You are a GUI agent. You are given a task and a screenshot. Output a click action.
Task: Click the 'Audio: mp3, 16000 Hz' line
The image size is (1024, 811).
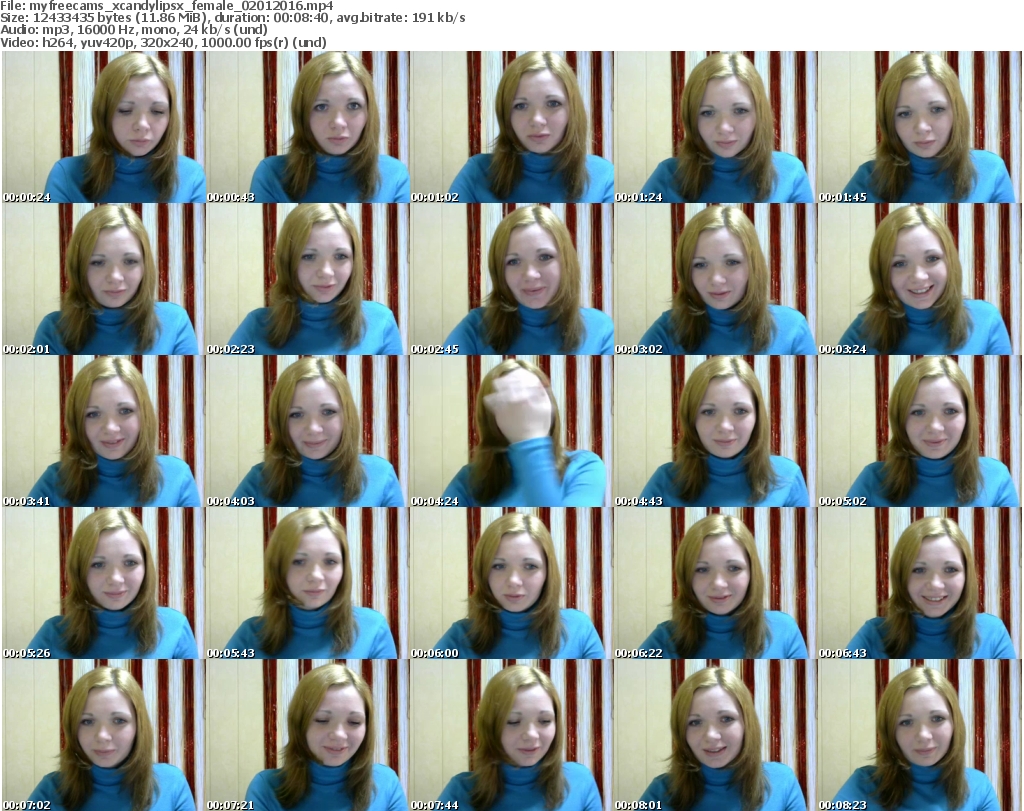pyautogui.click(x=134, y=30)
